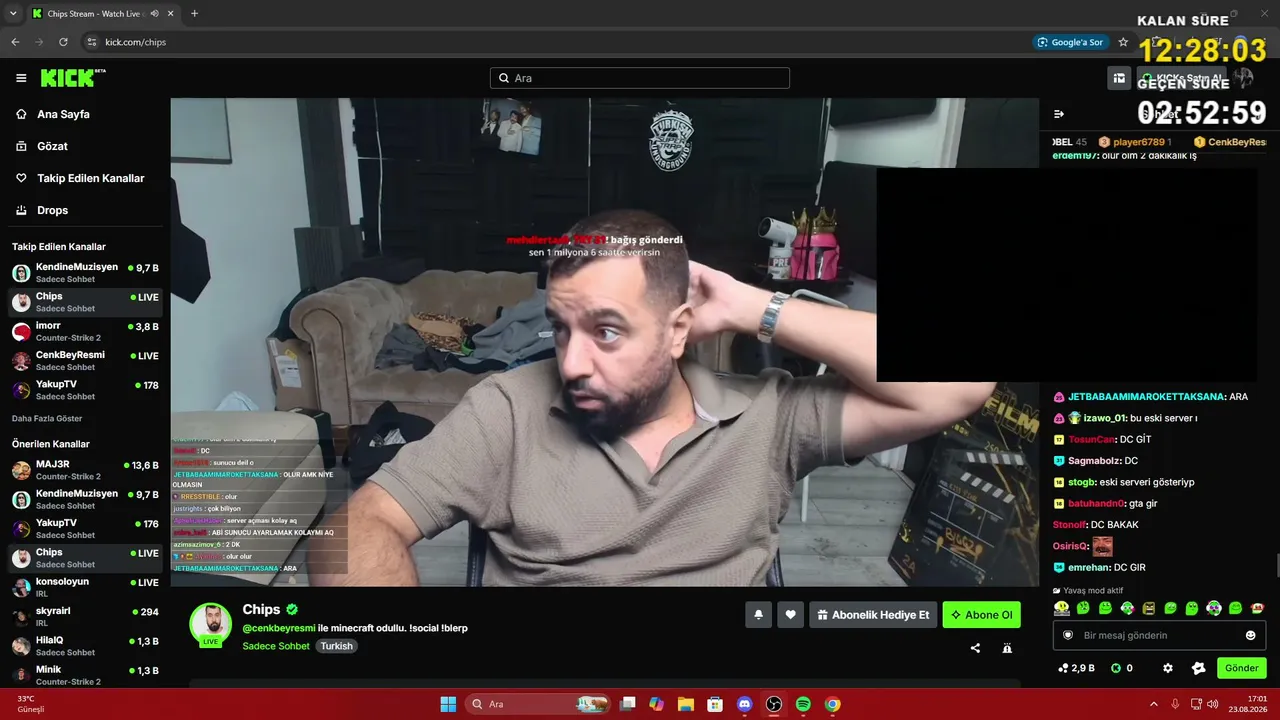Open imorr channel in followed list
The height and width of the screenshot is (720, 1280).
coord(85,331)
